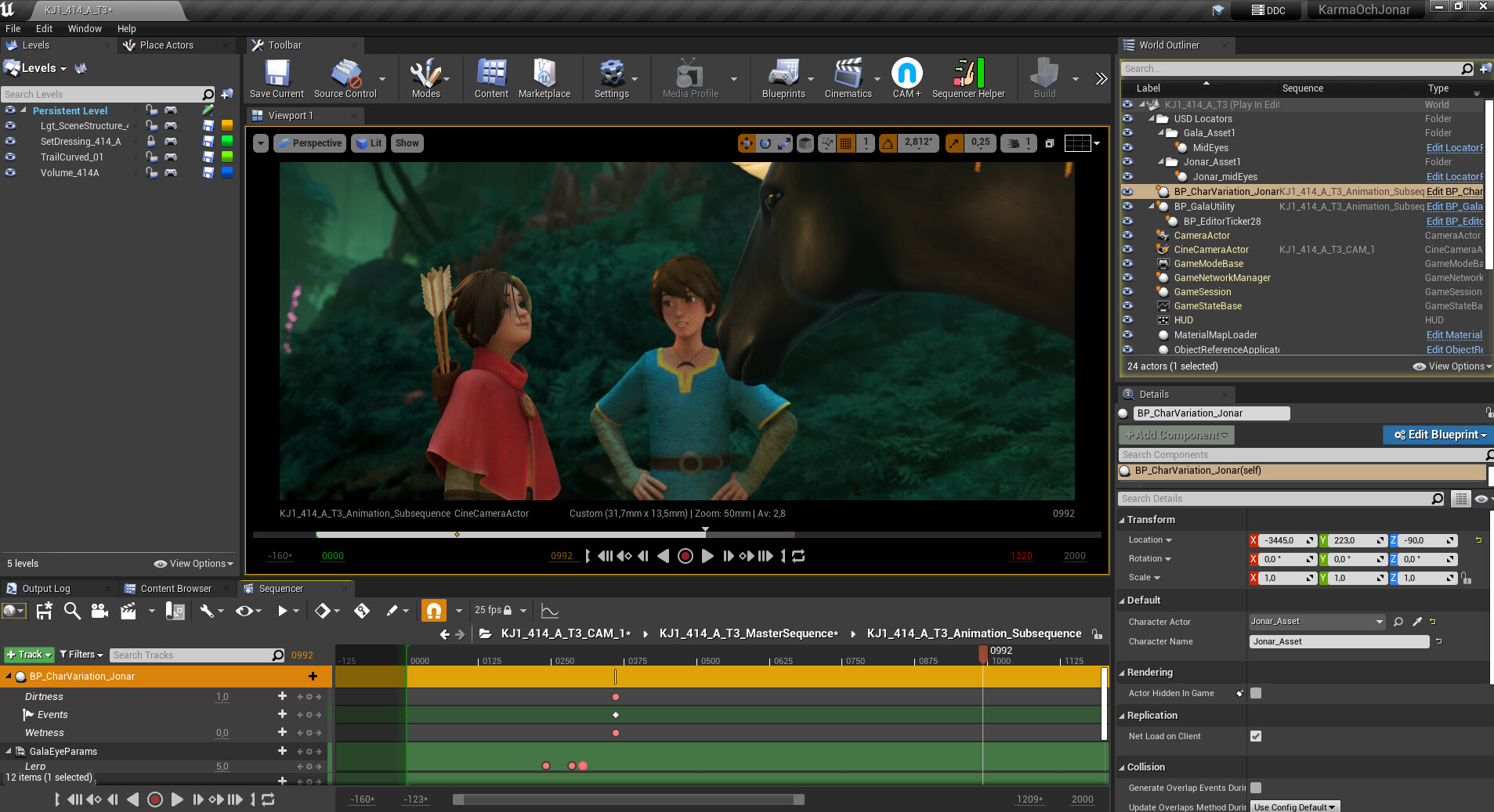The height and width of the screenshot is (812, 1494).
Task: Open the Sequencer curve editor icon
Action: (550, 611)
